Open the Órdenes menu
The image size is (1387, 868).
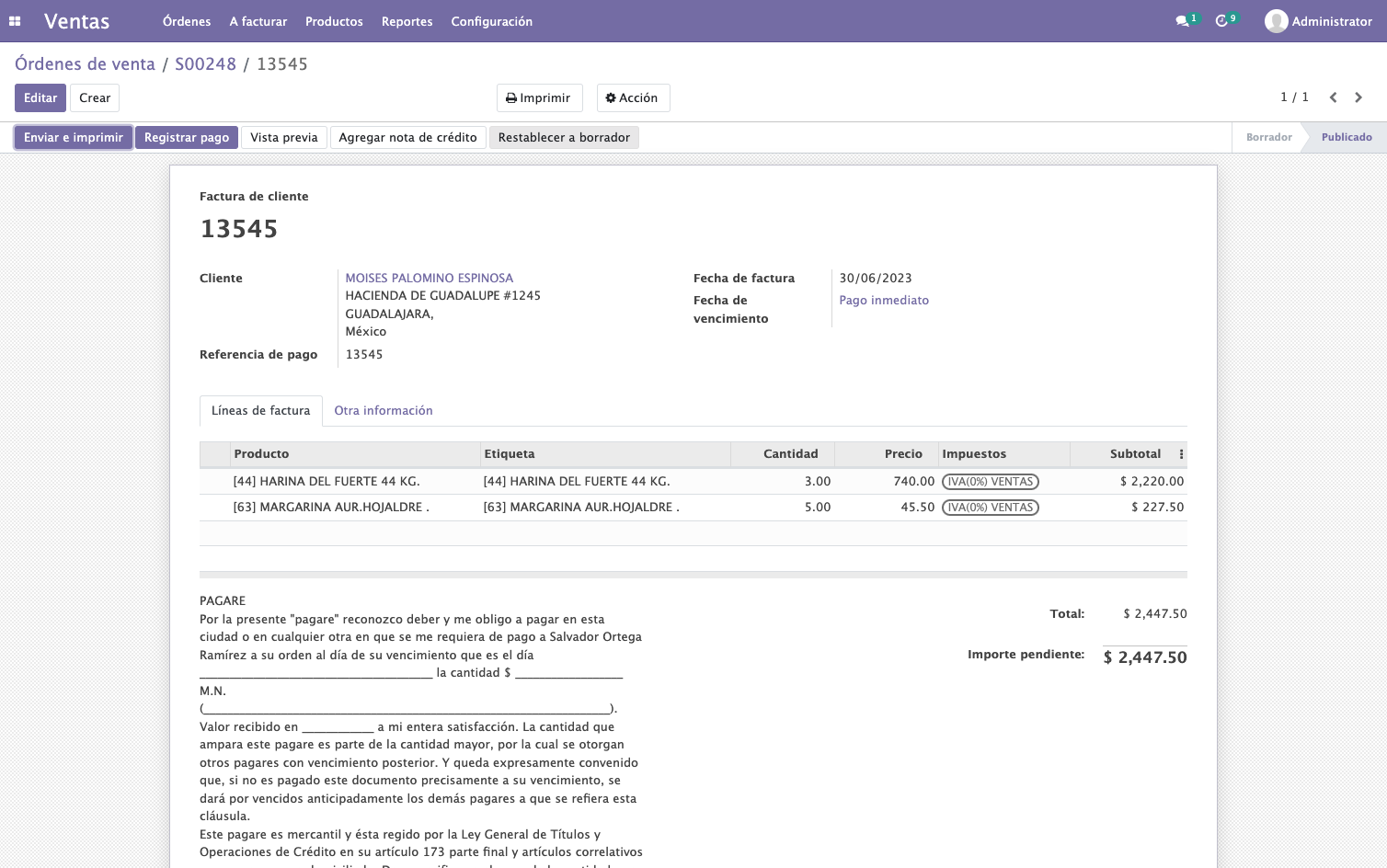pos(187,21)
